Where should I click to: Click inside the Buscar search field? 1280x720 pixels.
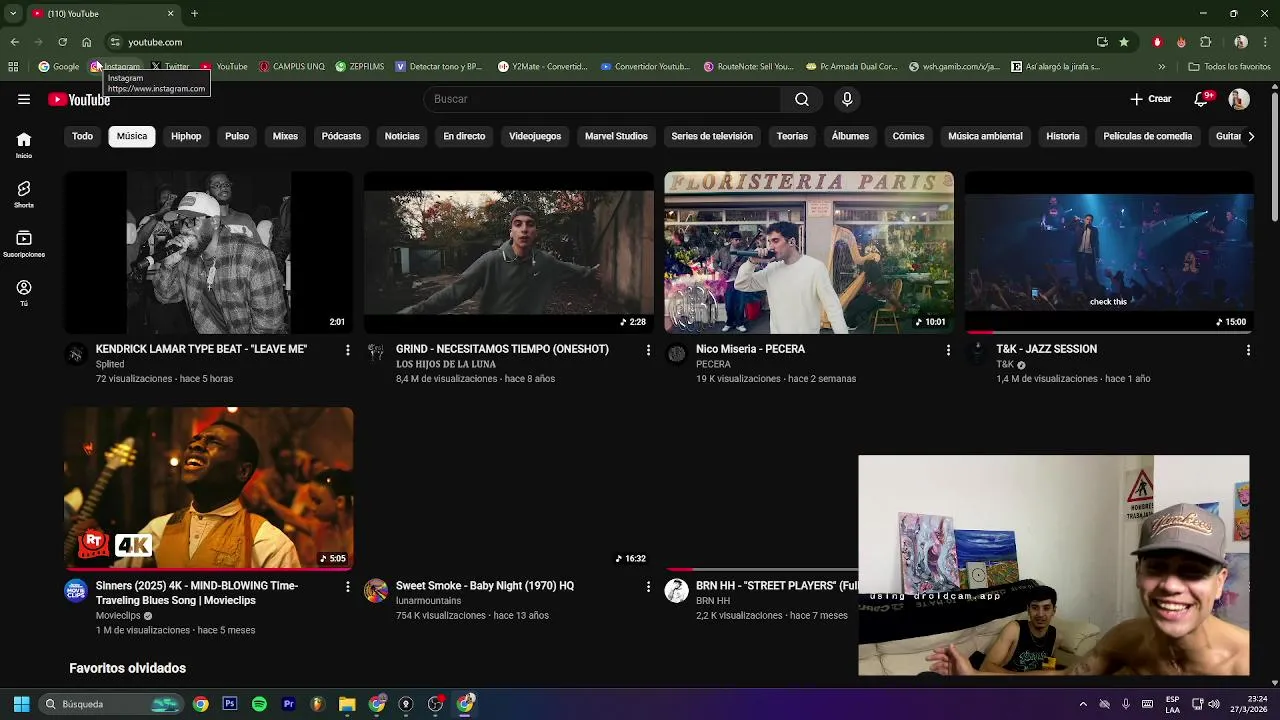pyautogui.click(x=602, y=99)
